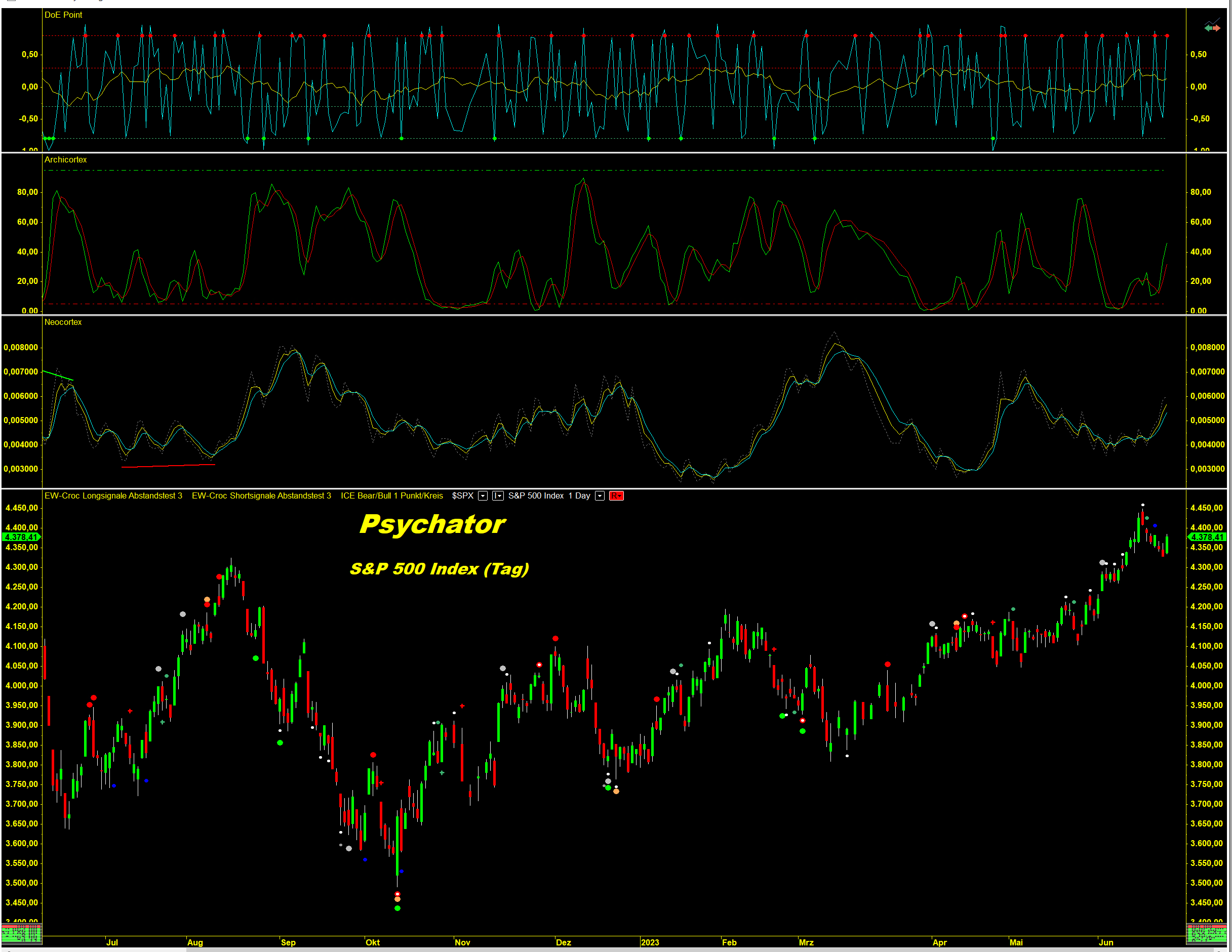This screenshot has height=952, width=1232.
Task: Select the red trendline in Neocortex pane
Action: point(168,466)
